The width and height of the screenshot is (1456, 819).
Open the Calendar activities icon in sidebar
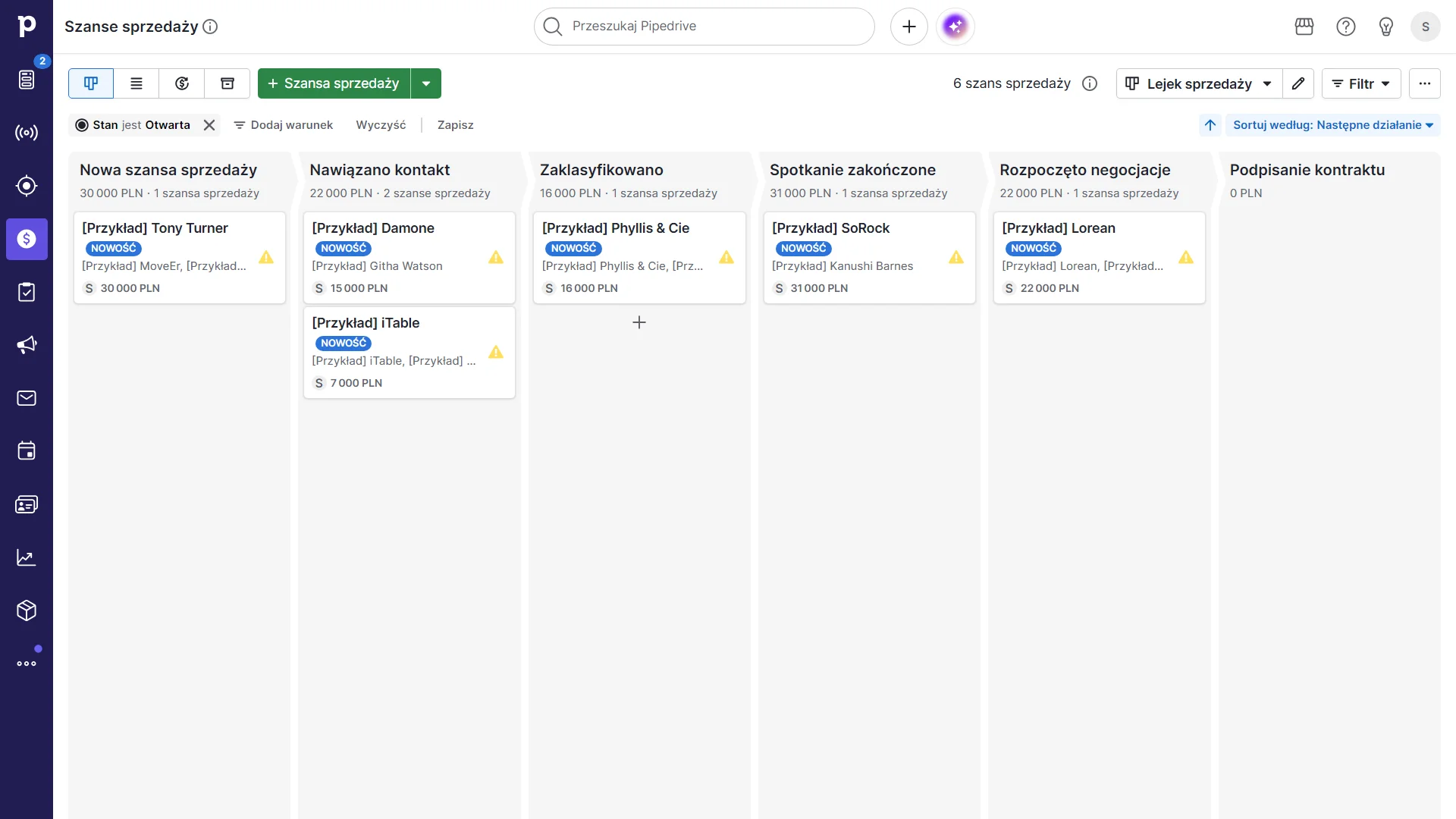pyautogui.click(x=27, y=450)
